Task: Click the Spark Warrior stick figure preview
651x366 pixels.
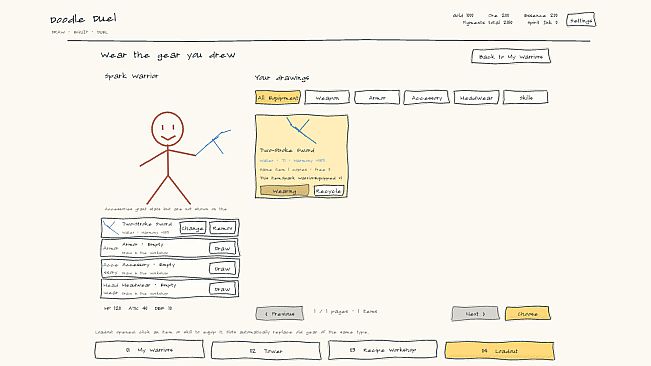Action: pos(168,158)
